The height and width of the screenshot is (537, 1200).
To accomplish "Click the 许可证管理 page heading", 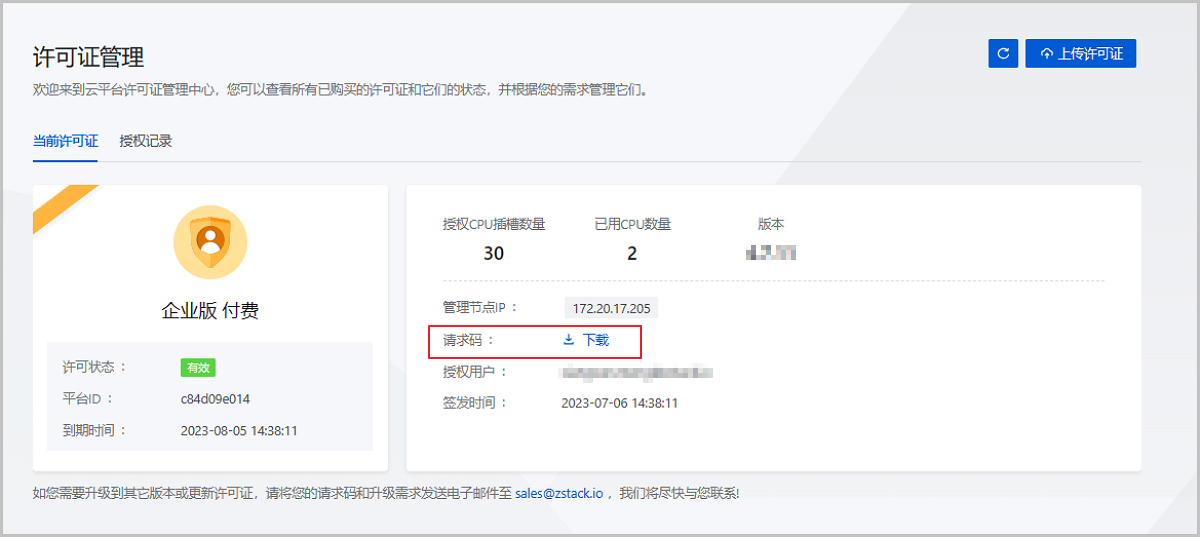I will tap(89, 57).
